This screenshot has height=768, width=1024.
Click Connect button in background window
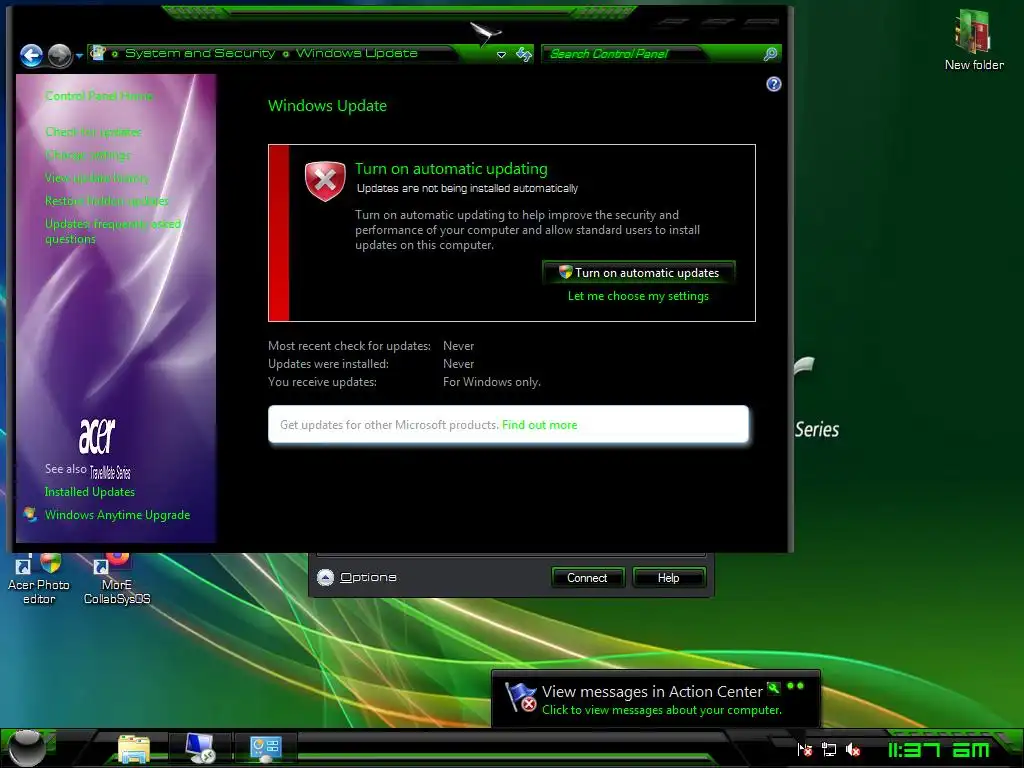(x=587, y=578)
